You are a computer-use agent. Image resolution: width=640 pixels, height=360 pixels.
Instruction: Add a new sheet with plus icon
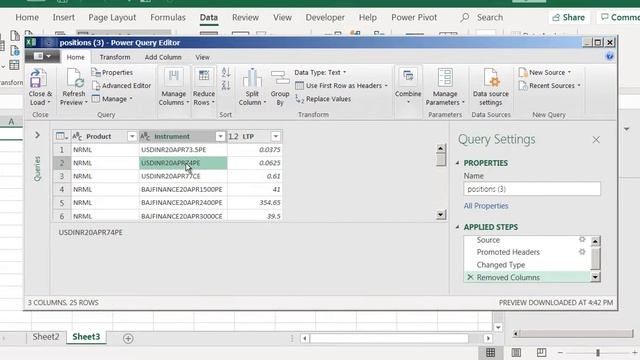pos(128,338)
